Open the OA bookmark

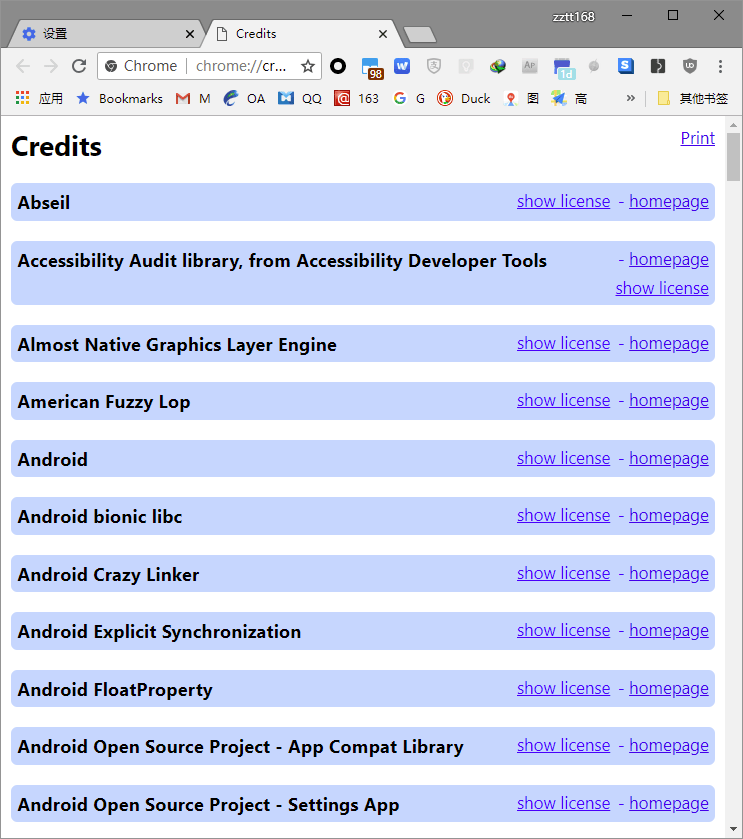pyautogui.click(x=244, y=98)
